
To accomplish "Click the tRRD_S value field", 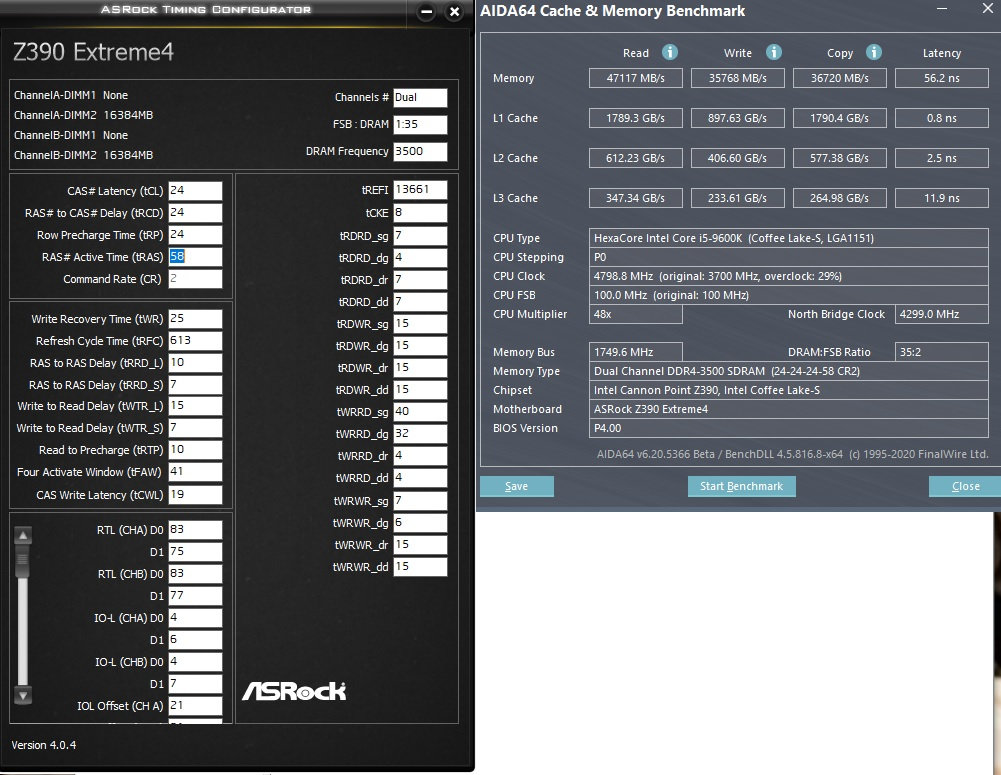I will pos(195,384).
